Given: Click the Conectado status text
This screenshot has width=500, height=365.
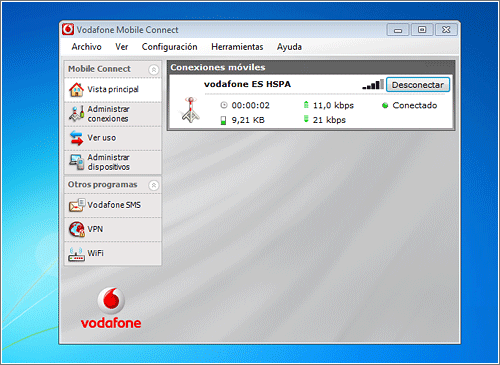Looking at the screenshot, I should pos(415,105).
